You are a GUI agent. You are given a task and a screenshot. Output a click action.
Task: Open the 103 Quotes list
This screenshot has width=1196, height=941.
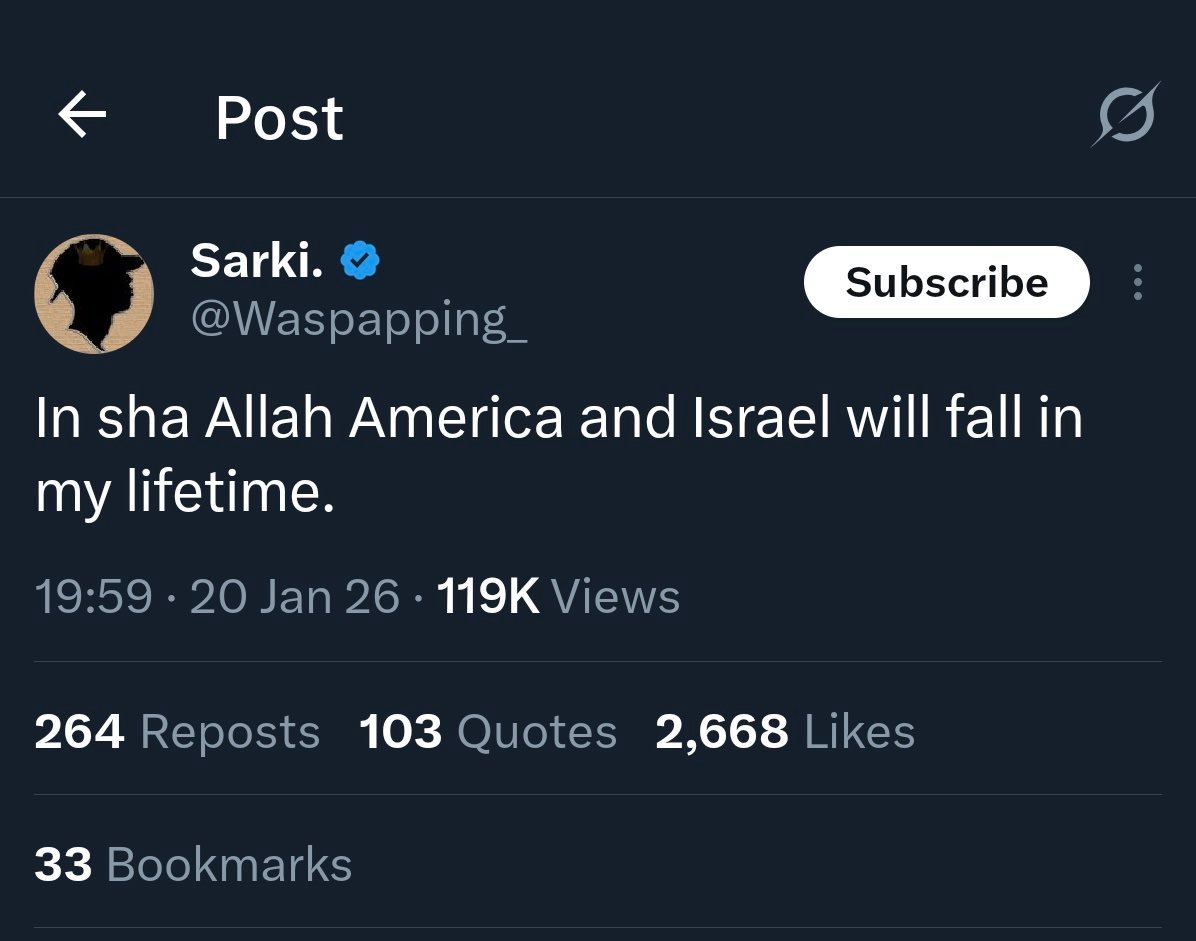click(488, 731)
